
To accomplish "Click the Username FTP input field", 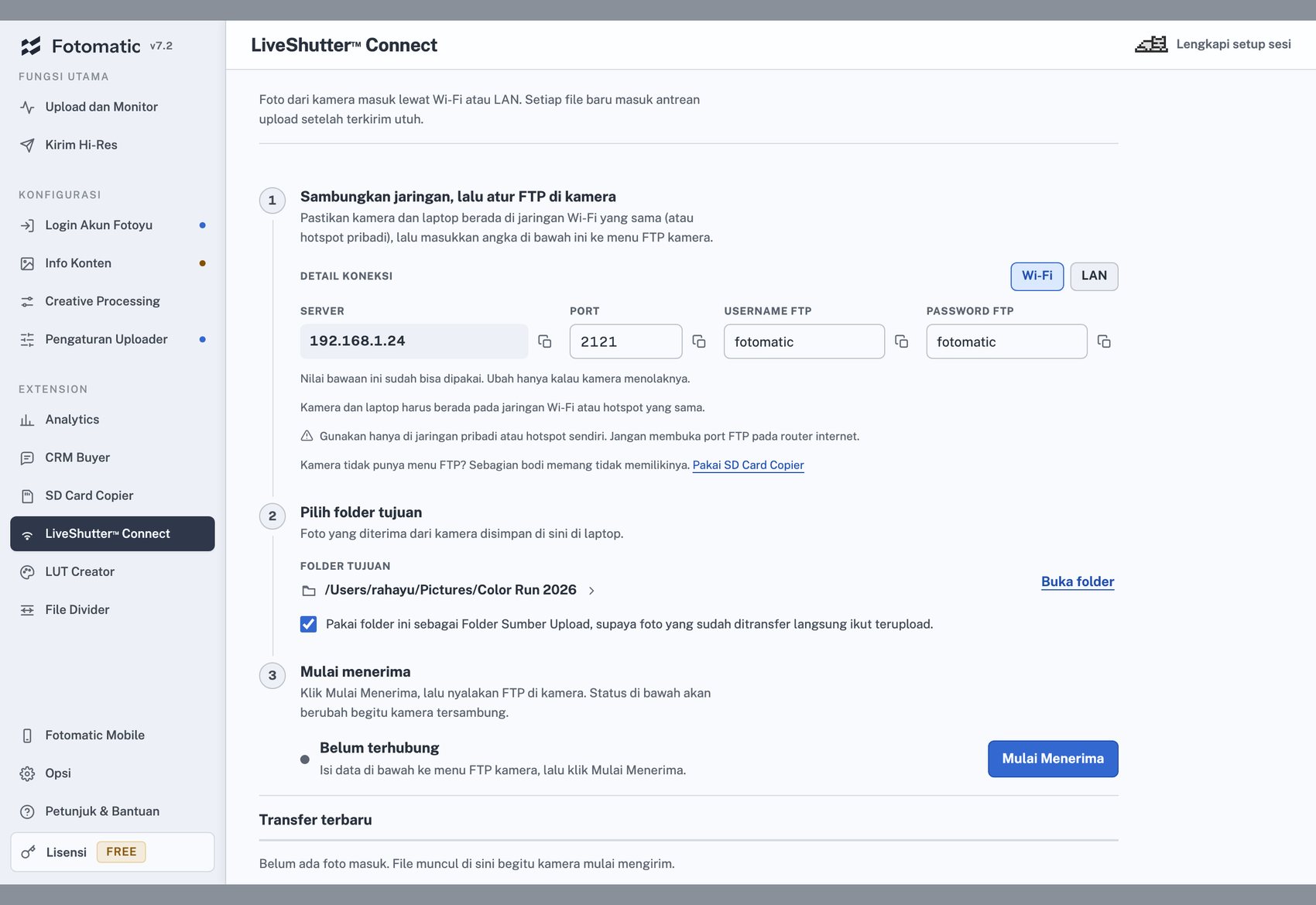I will (804, 341).
